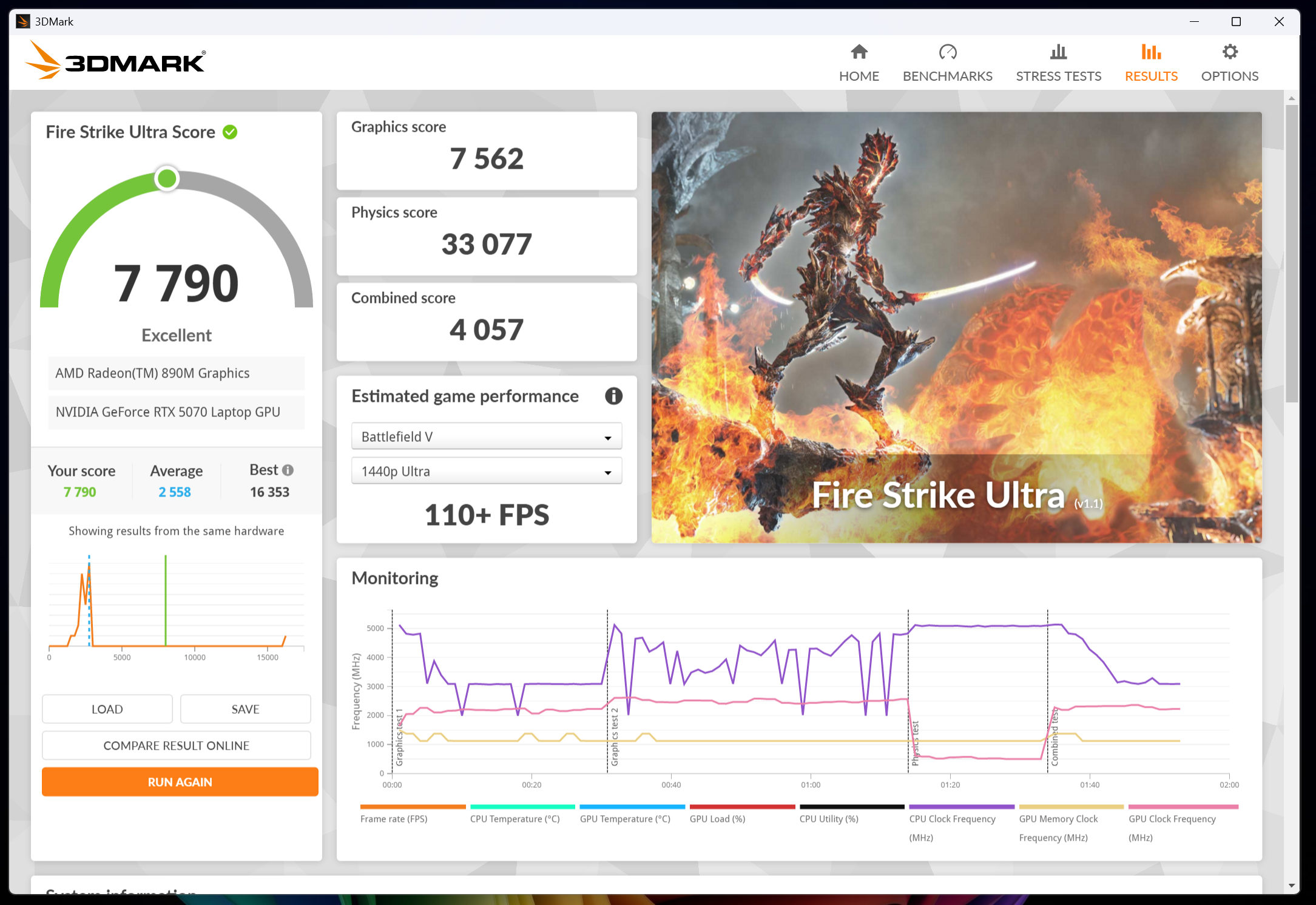Click the Average score 2 558
Image resolution: width=1316 pixels, height=905 pixels.
click(175, 492)
